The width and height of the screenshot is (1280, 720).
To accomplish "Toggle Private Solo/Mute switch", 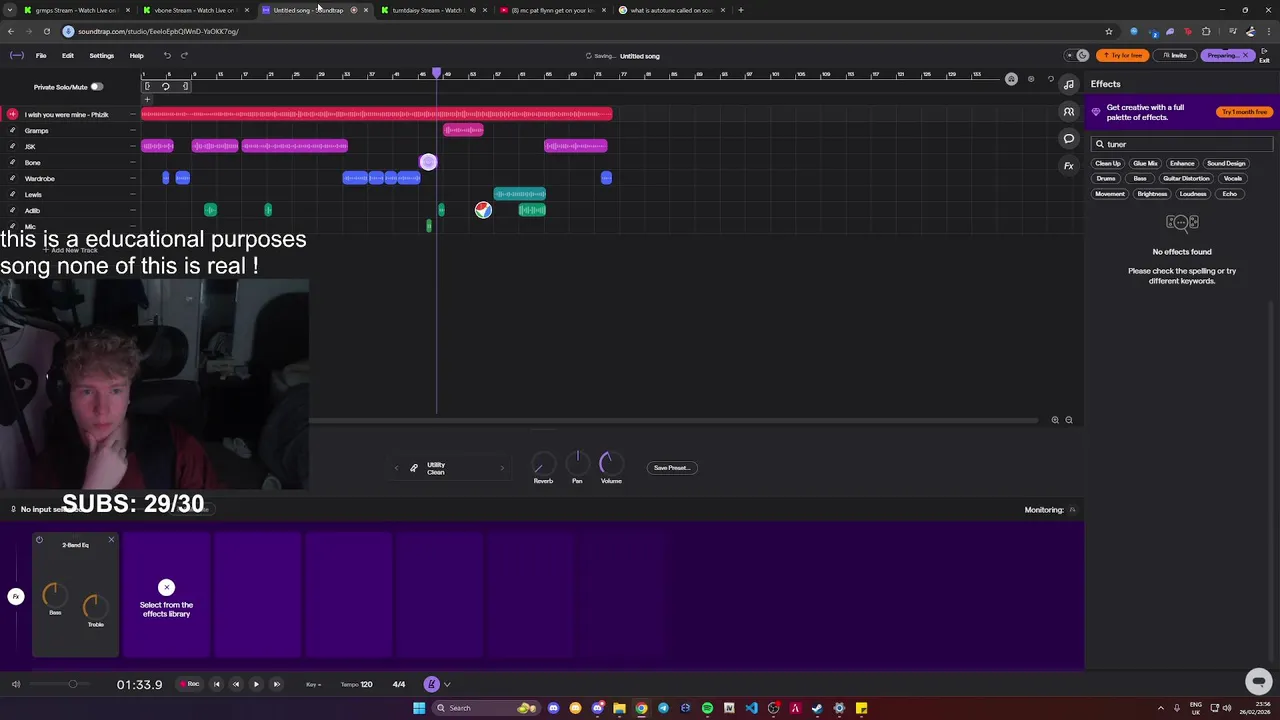I will pos(97,87).
